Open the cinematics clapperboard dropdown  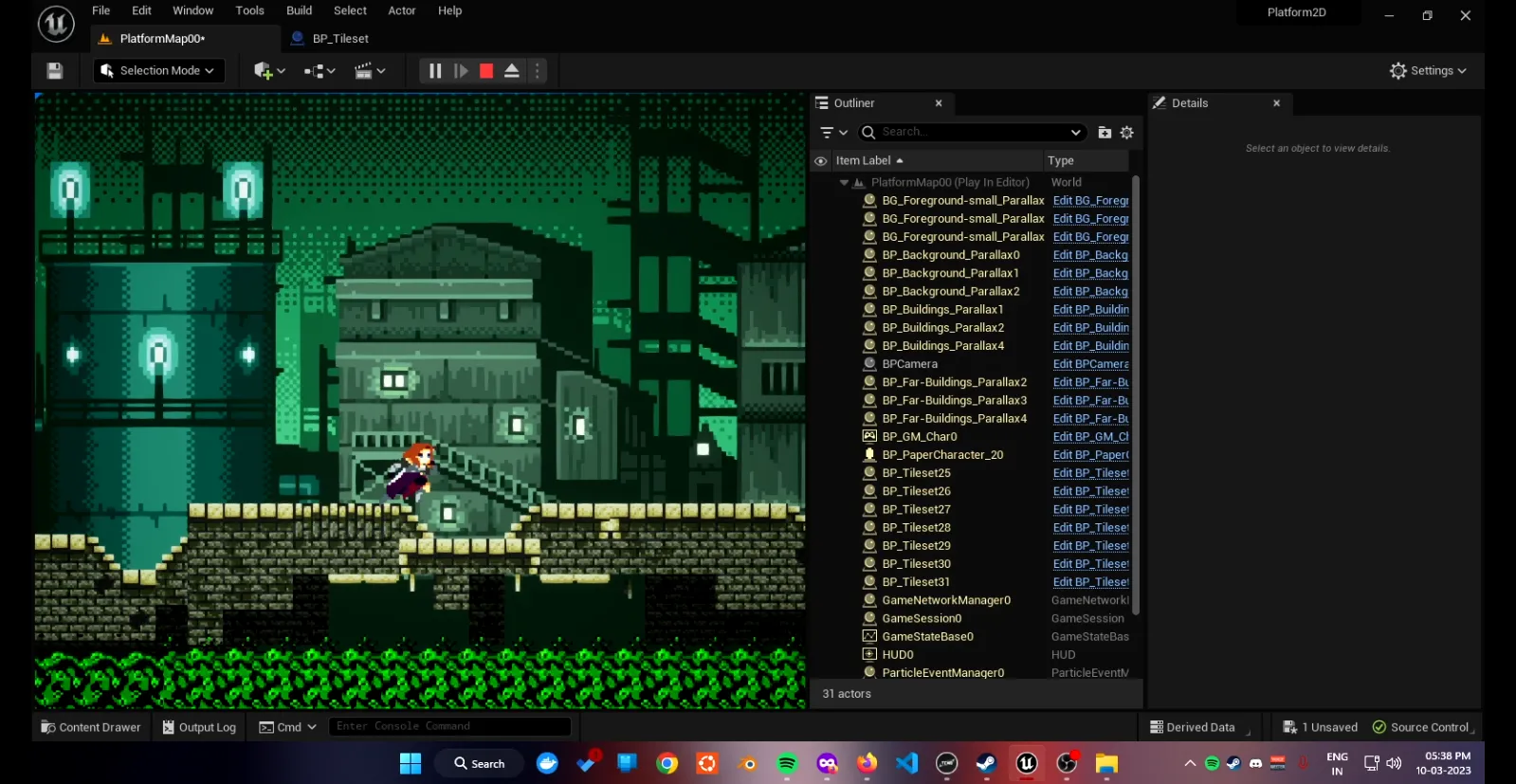(370, 71)
